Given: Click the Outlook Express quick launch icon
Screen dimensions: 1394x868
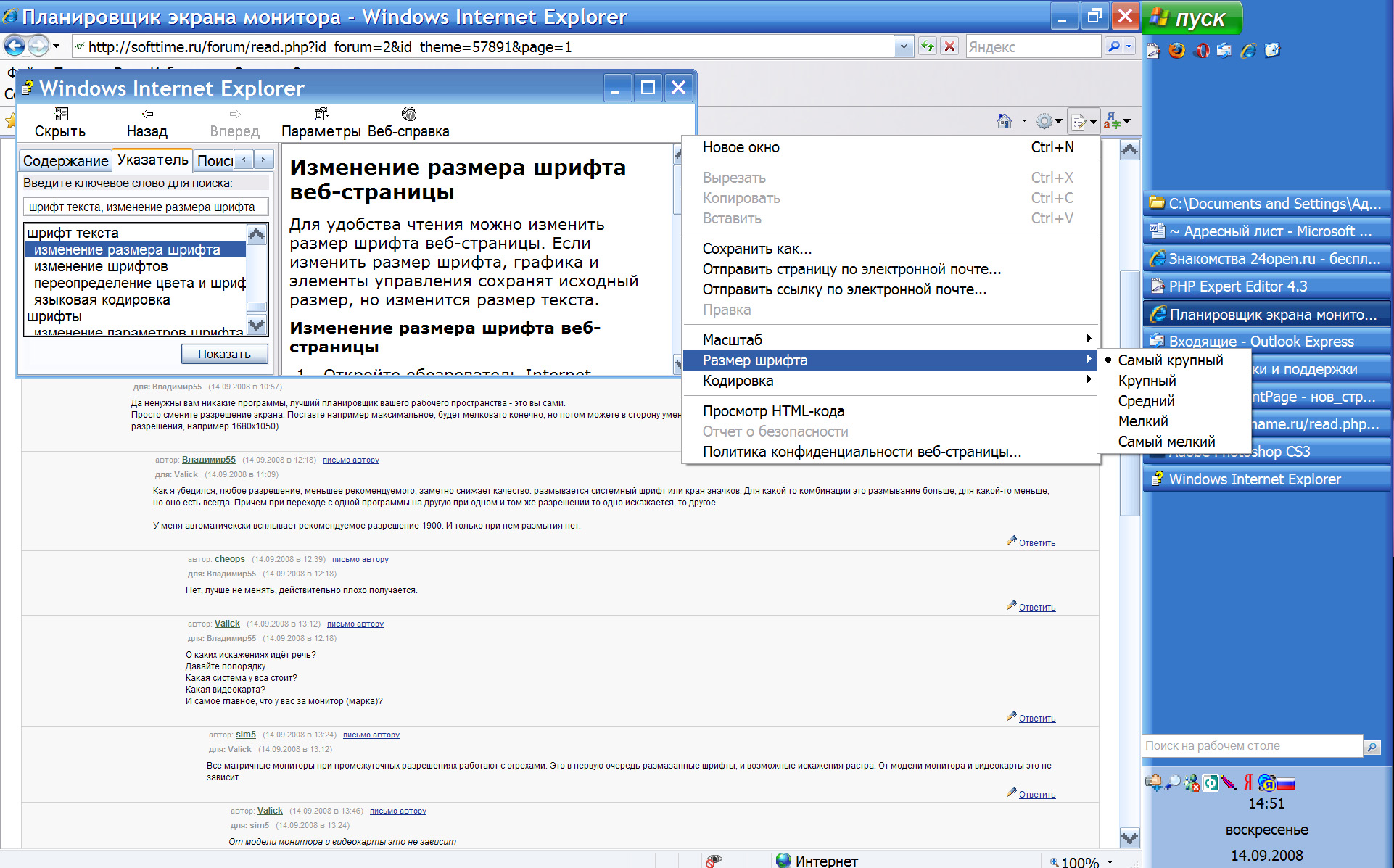Looking at the screenshot, I should pos(1224,50).
